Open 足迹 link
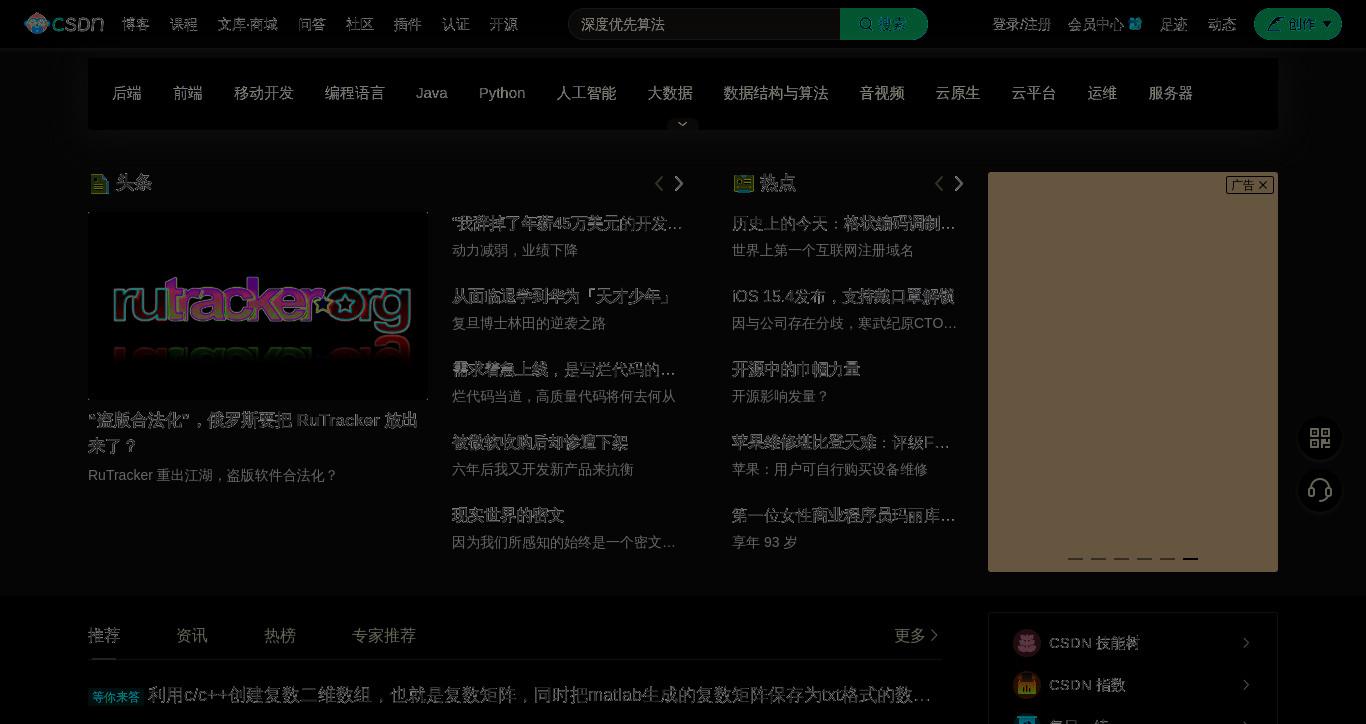Screen dimensions: 1366x724 click(x=1174, y=24)
